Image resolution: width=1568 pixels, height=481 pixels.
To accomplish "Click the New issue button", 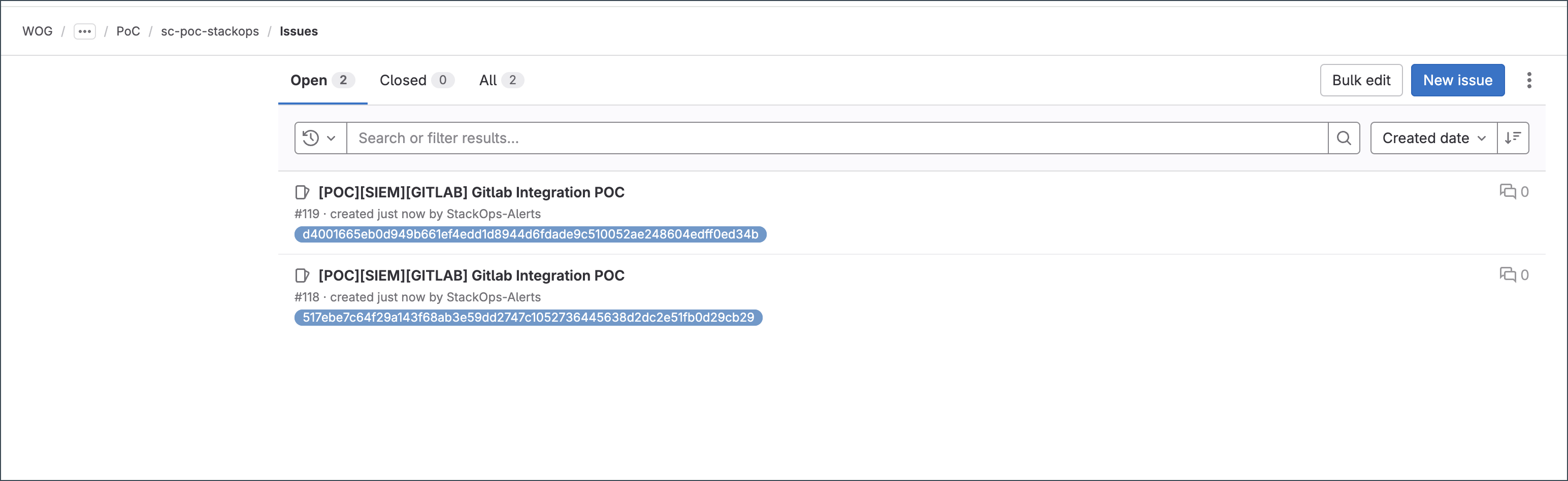I will point(1457,80).
